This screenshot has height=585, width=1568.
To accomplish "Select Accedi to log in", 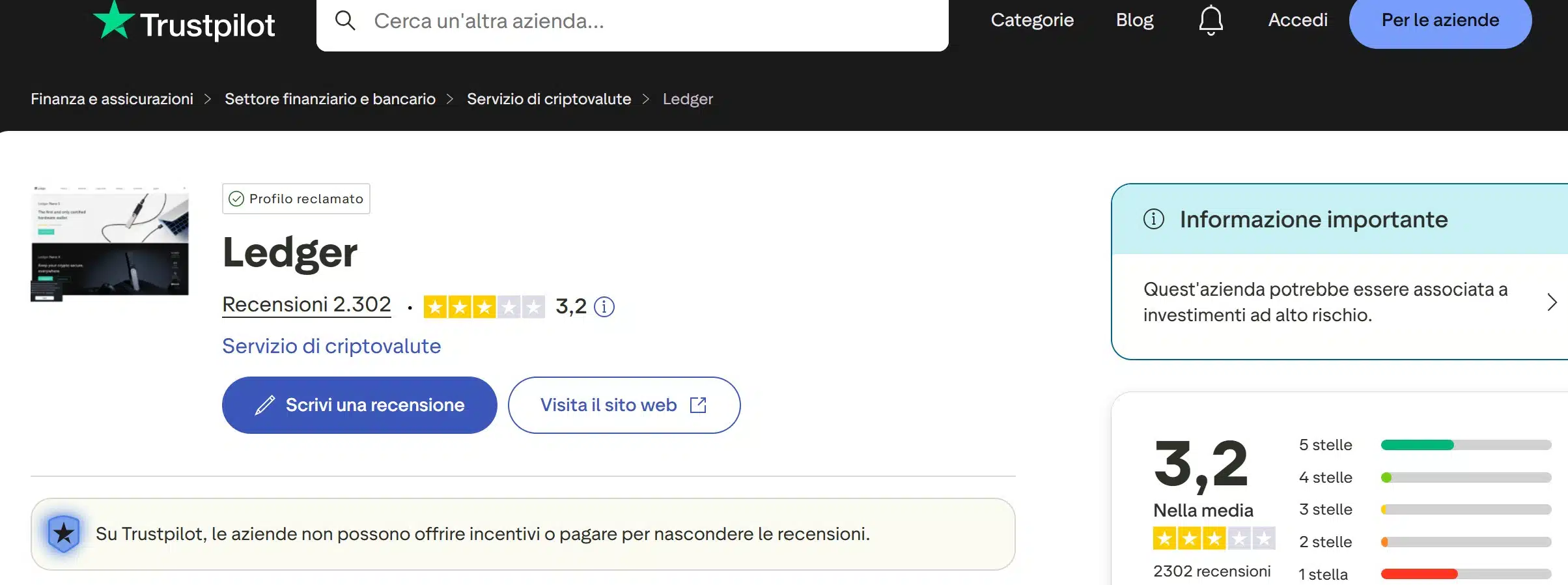I will 1298,20.
